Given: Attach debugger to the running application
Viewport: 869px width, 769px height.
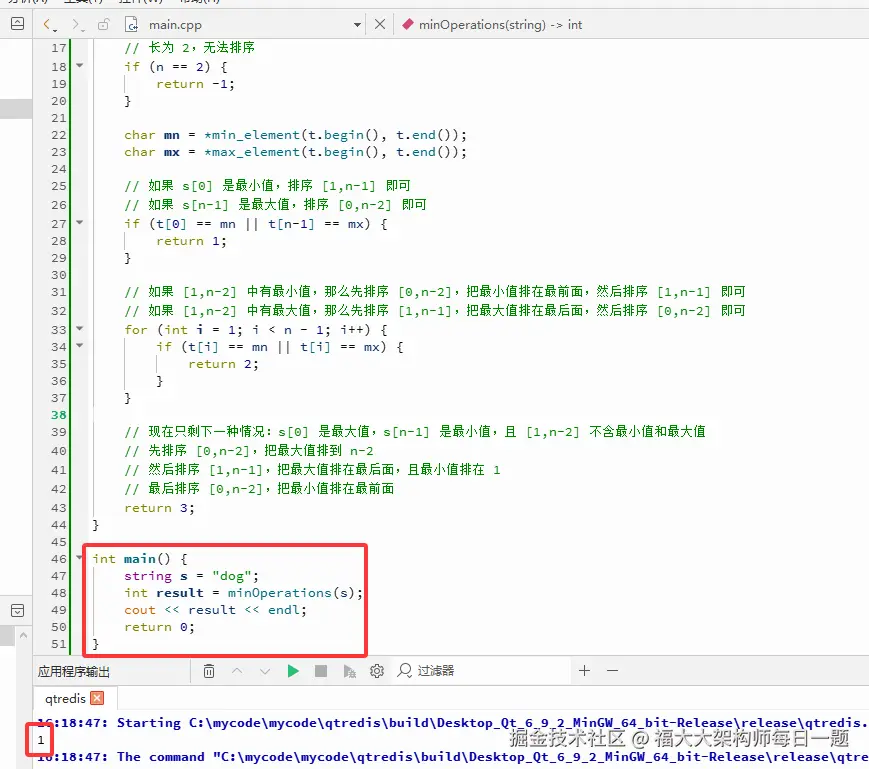Looking at the screenshot, I should [x=349, y=671].
